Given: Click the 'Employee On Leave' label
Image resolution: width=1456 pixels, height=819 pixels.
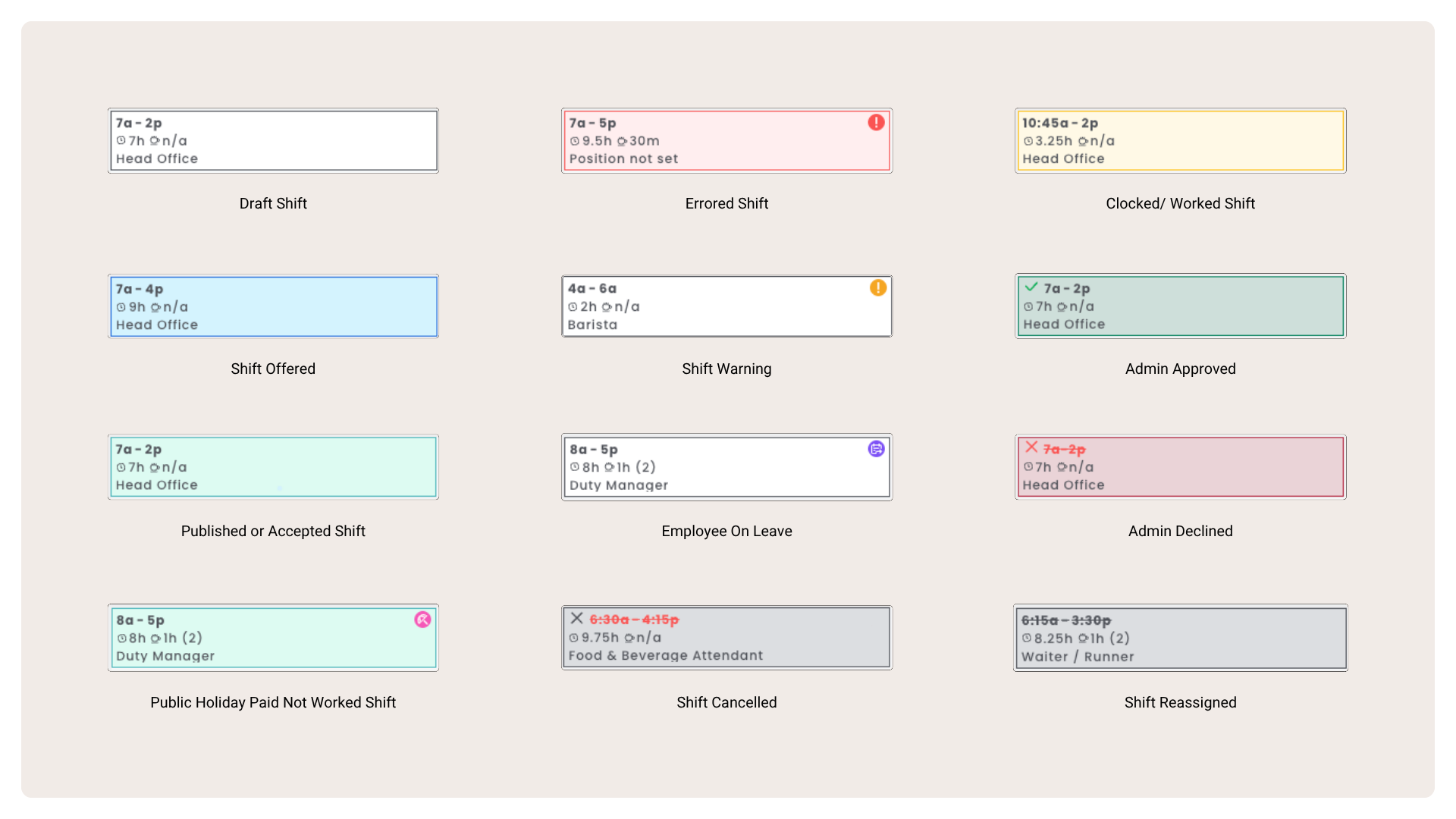Looking at the screenshot, I should (x=726, y=531).
